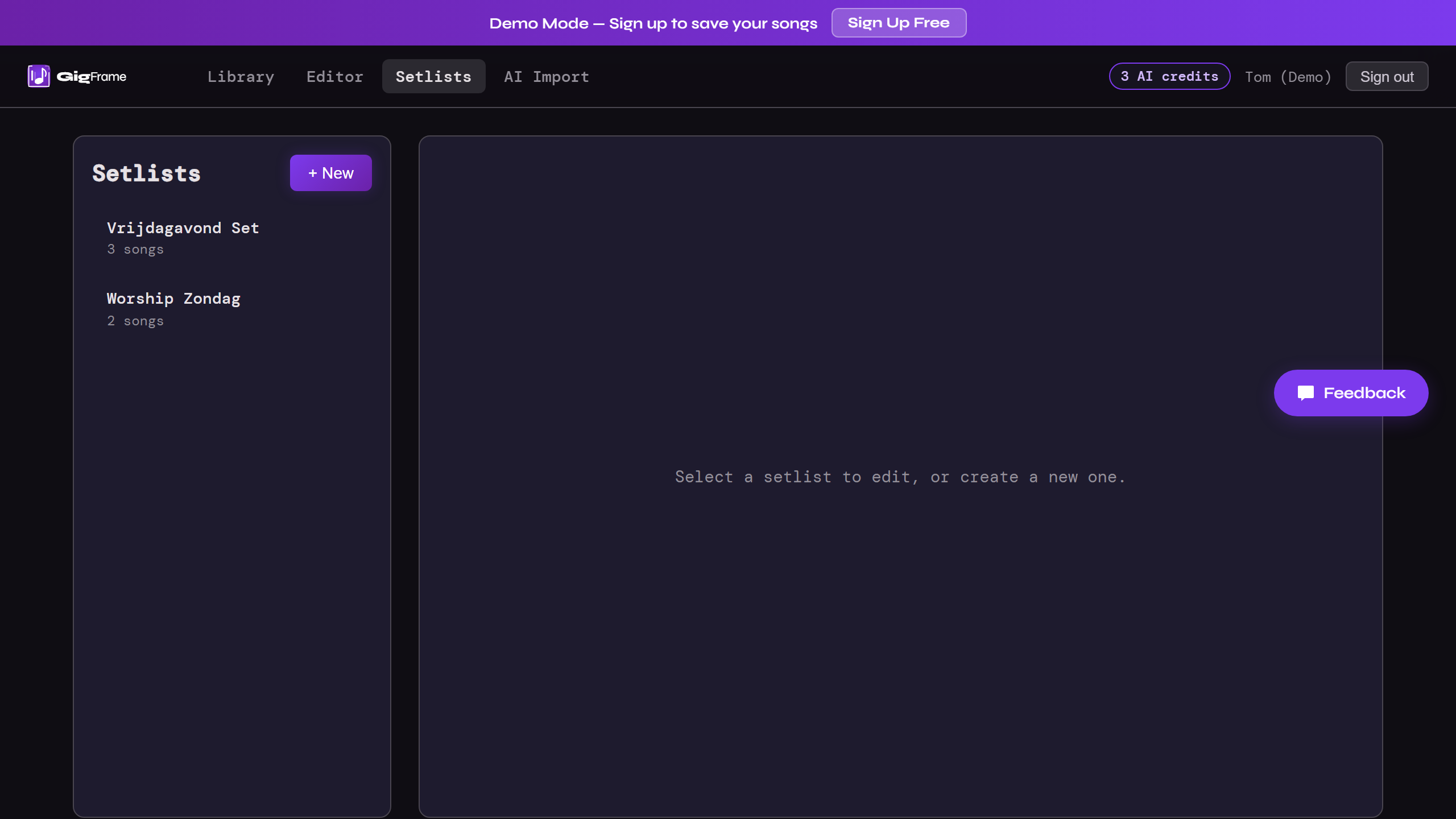Check remaining credits via the AI credits badge
The height and width of the screenshot is (819, 1456).
pos(1169,76)
